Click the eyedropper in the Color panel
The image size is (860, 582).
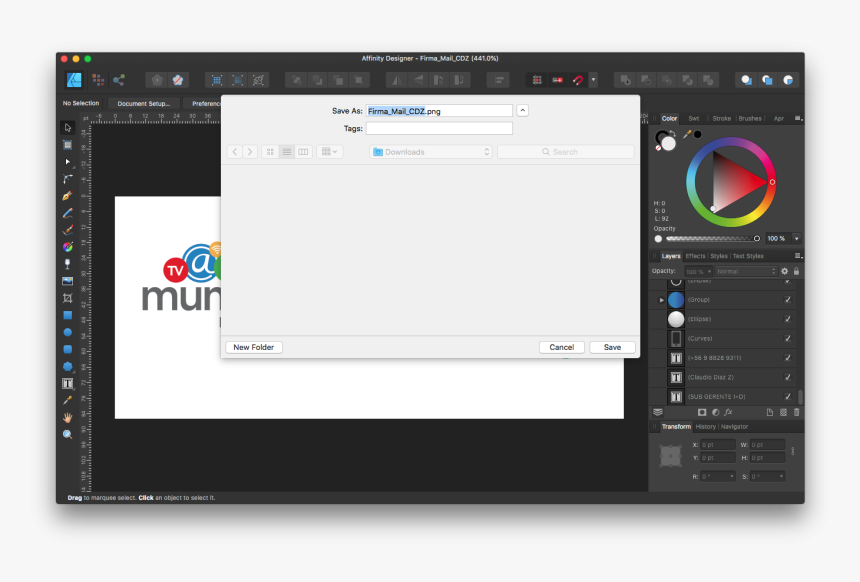pos(687,133)
